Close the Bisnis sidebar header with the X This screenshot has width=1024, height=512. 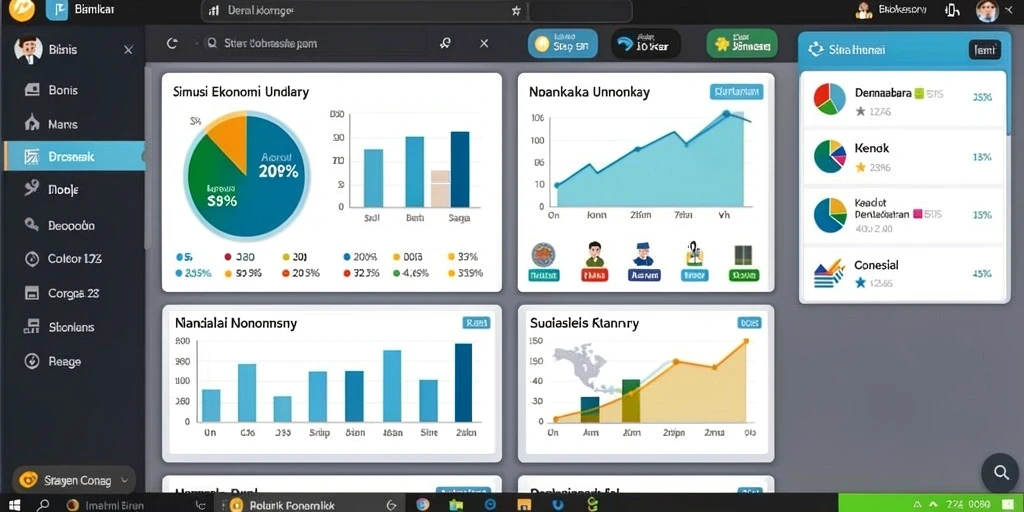click(129, 50)
